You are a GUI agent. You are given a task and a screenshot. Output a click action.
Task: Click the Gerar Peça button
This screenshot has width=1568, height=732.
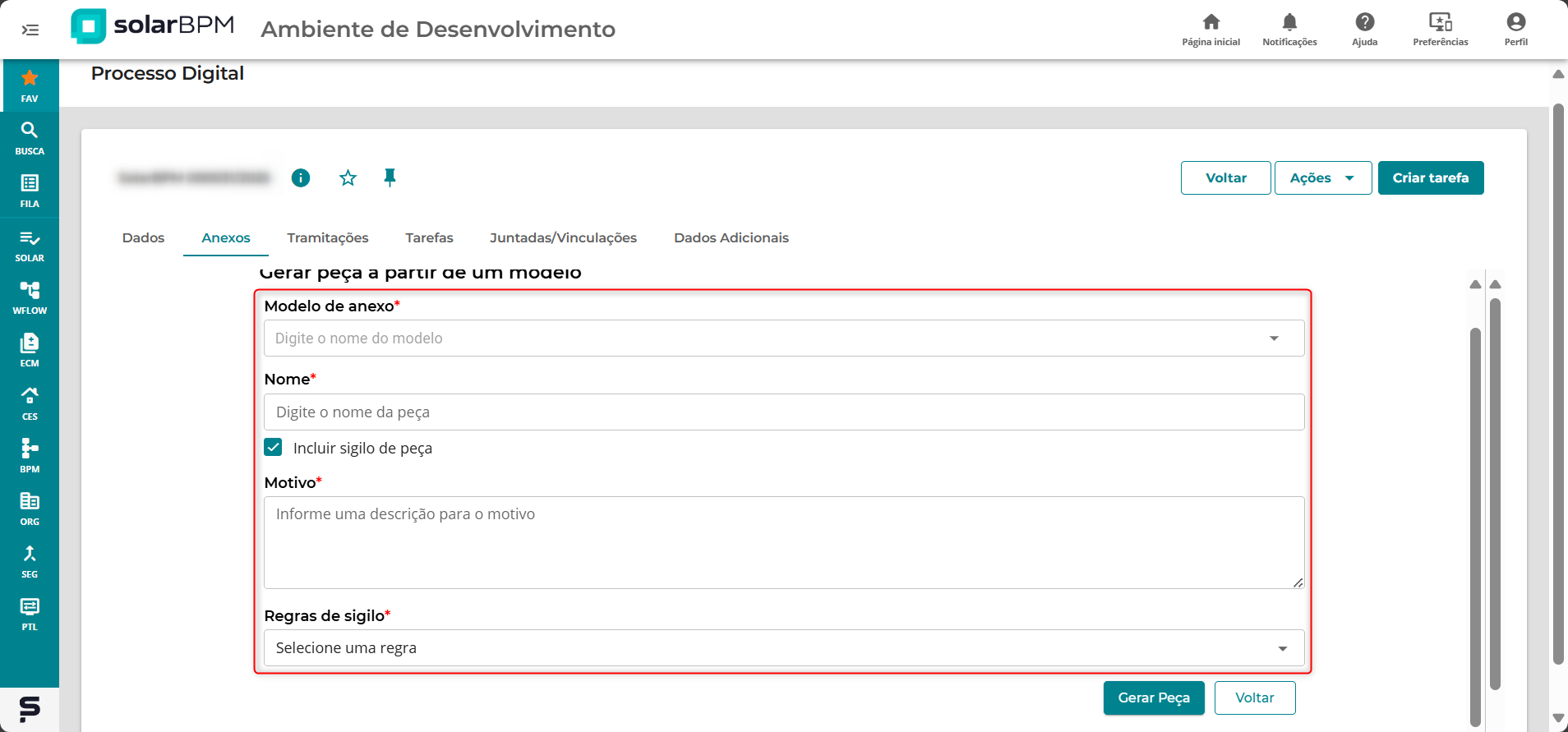tap(1153, 697)
